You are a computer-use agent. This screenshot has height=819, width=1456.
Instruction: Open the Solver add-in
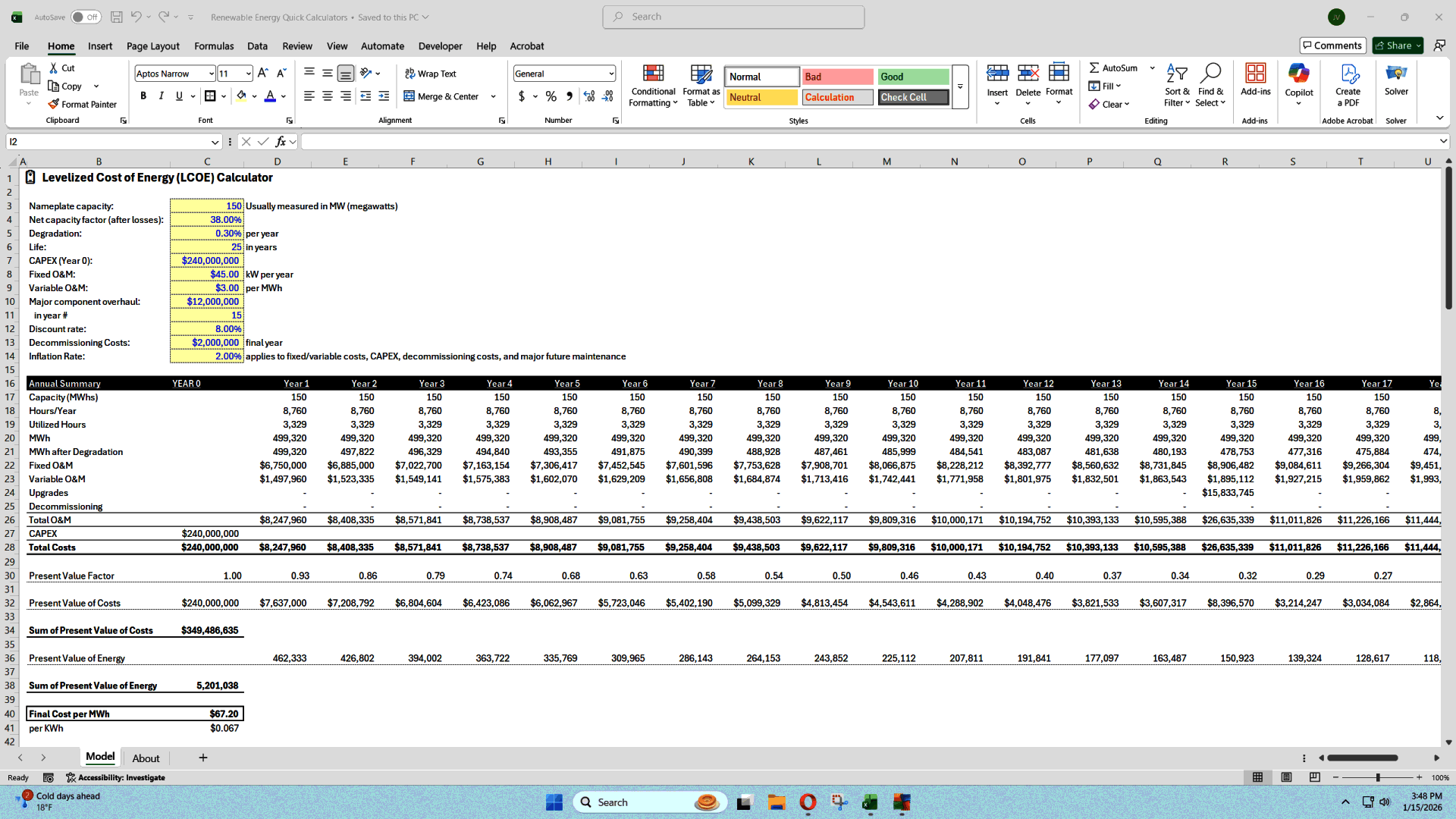coord(1397,83)
